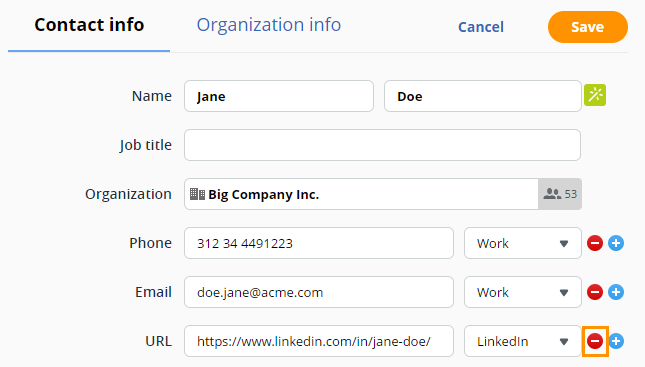The height and width of the screenshot is (367, 645).
Task: Click the building icon in Organization field
Action: 197,194
